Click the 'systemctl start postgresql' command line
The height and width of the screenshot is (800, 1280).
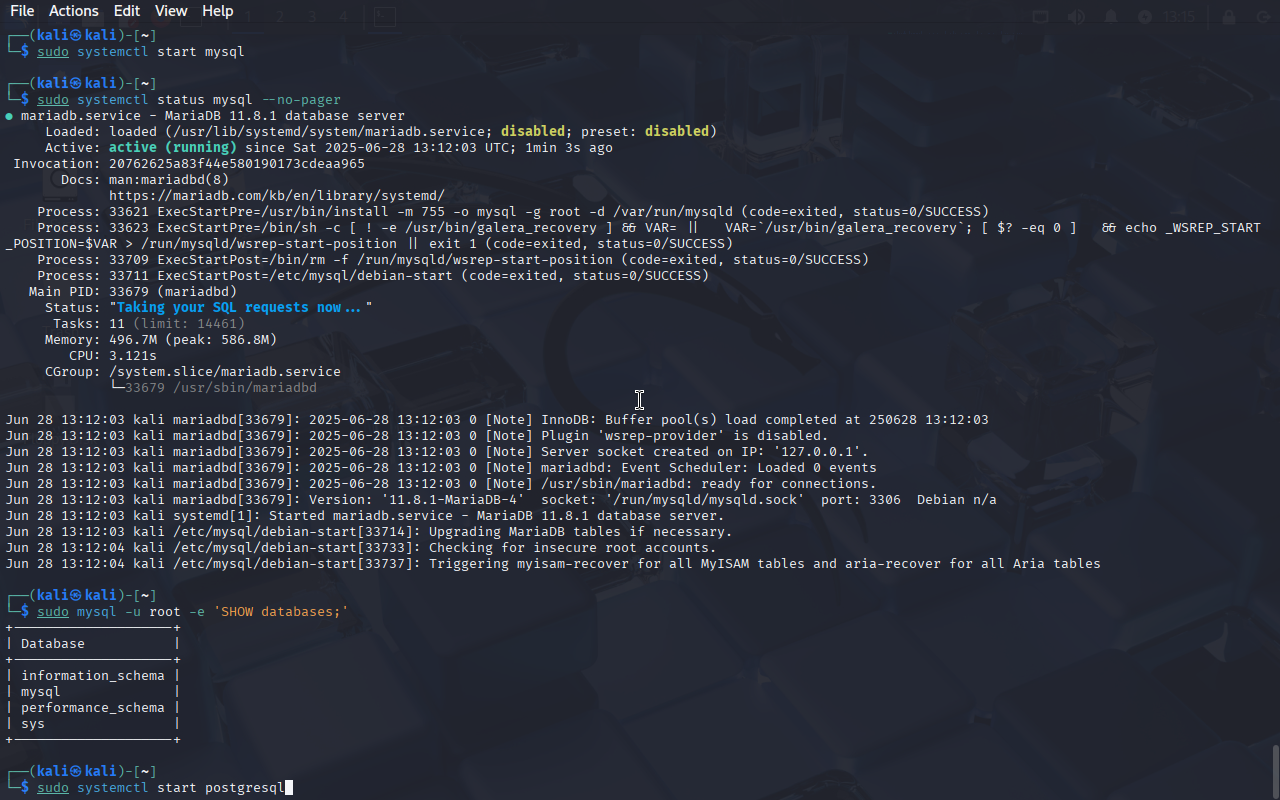(161, 787)
